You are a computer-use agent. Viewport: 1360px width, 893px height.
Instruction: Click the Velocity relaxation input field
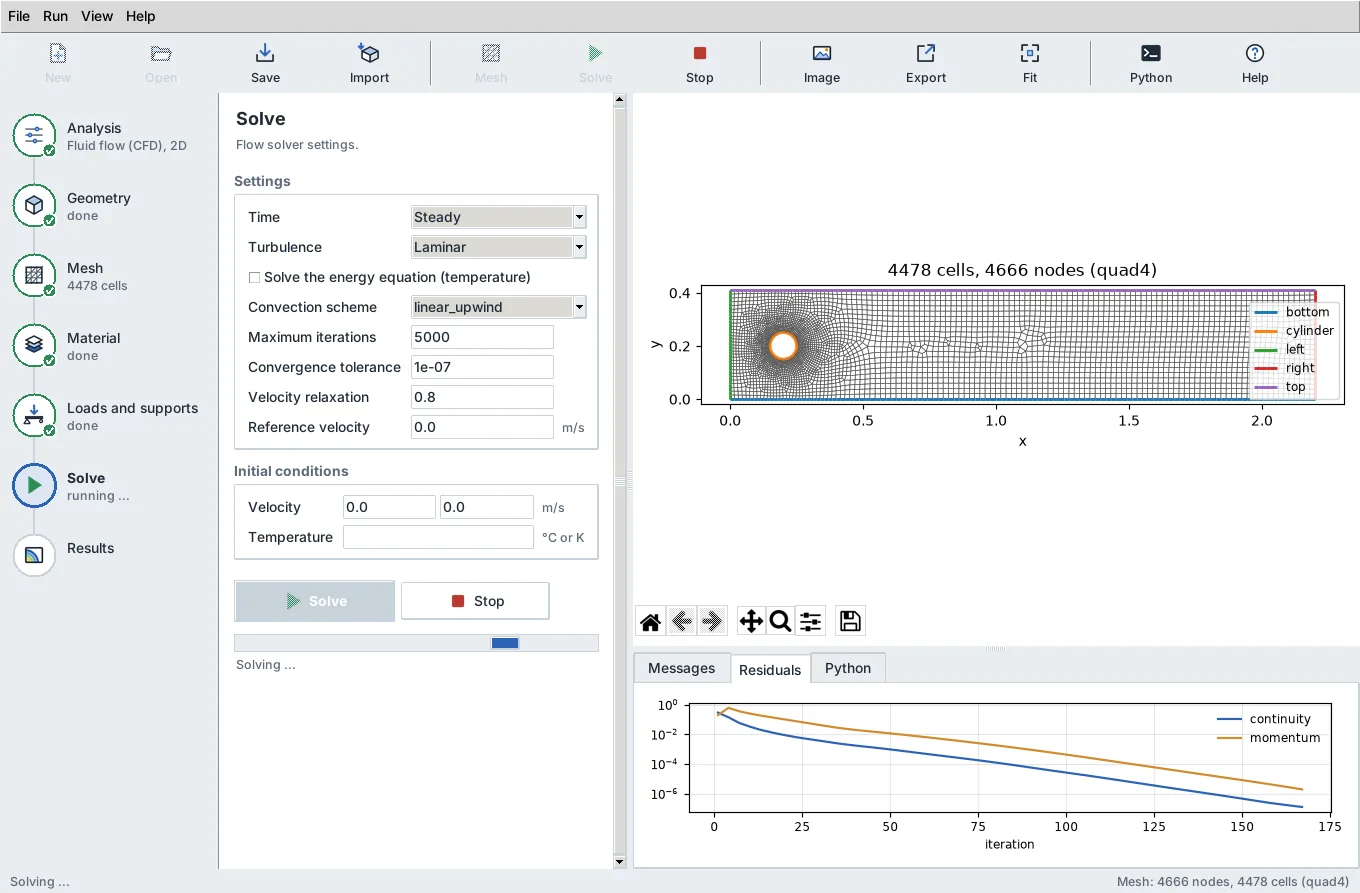(482, 397)
